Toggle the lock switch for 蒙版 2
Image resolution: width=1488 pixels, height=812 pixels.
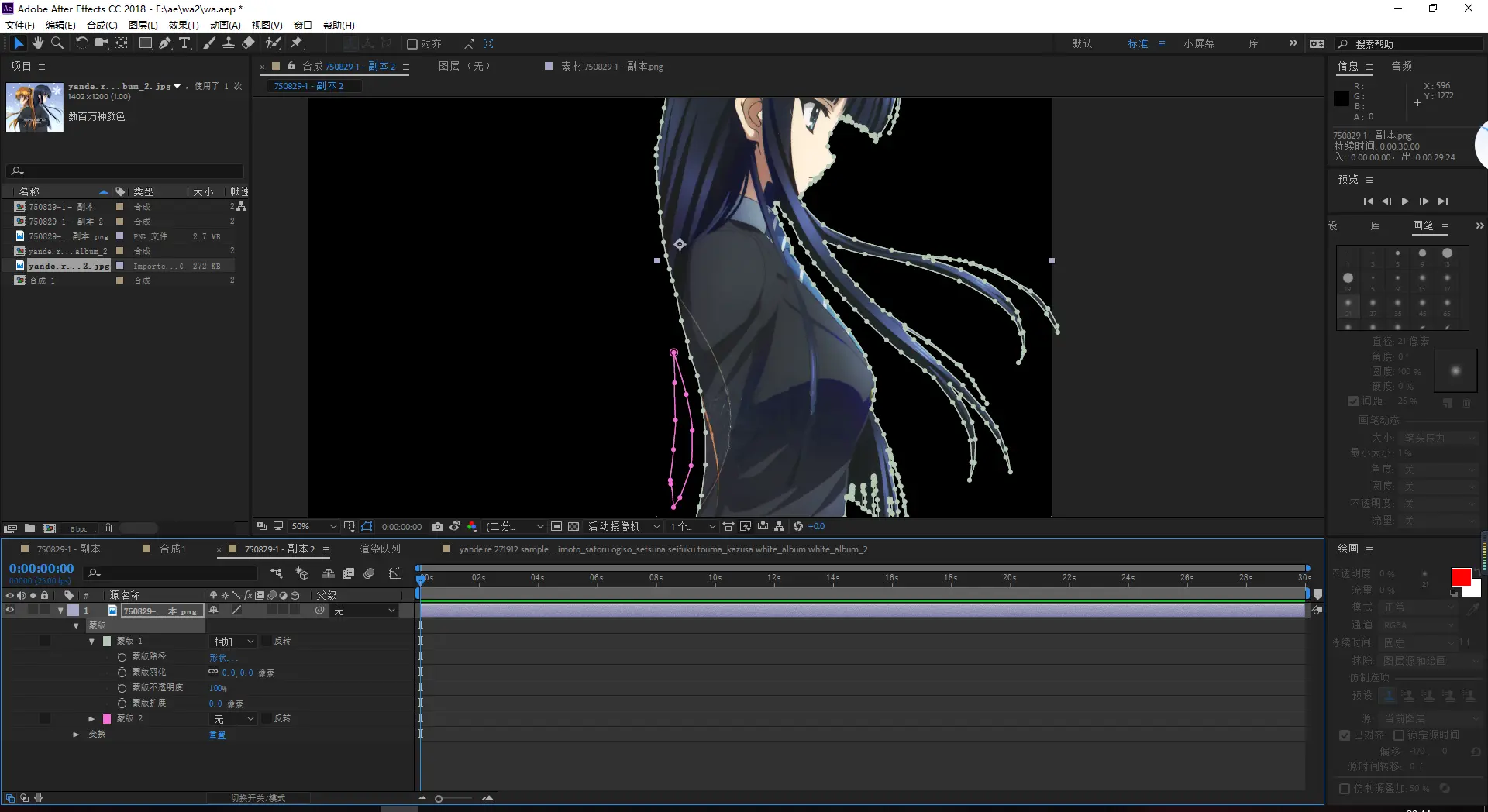point(45,719)
